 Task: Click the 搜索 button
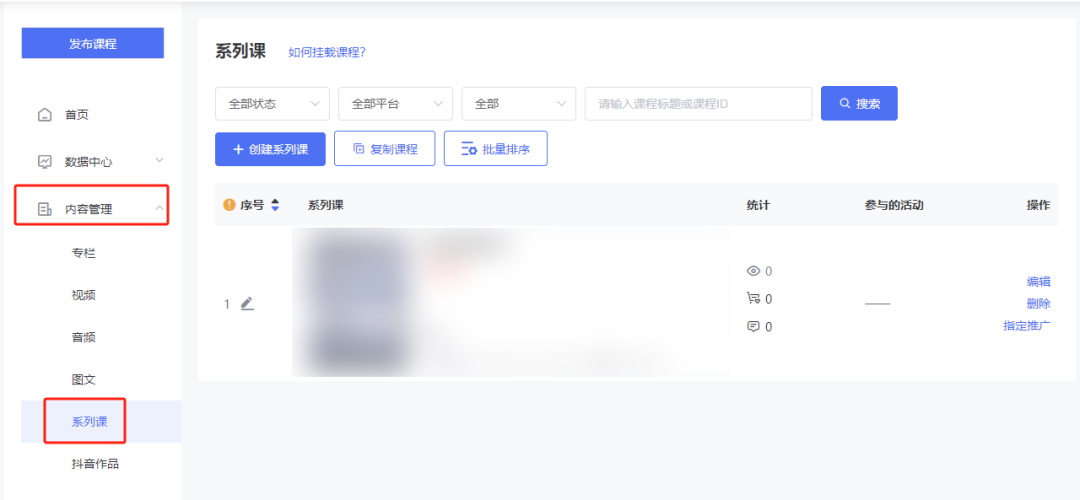coord(859,103)
